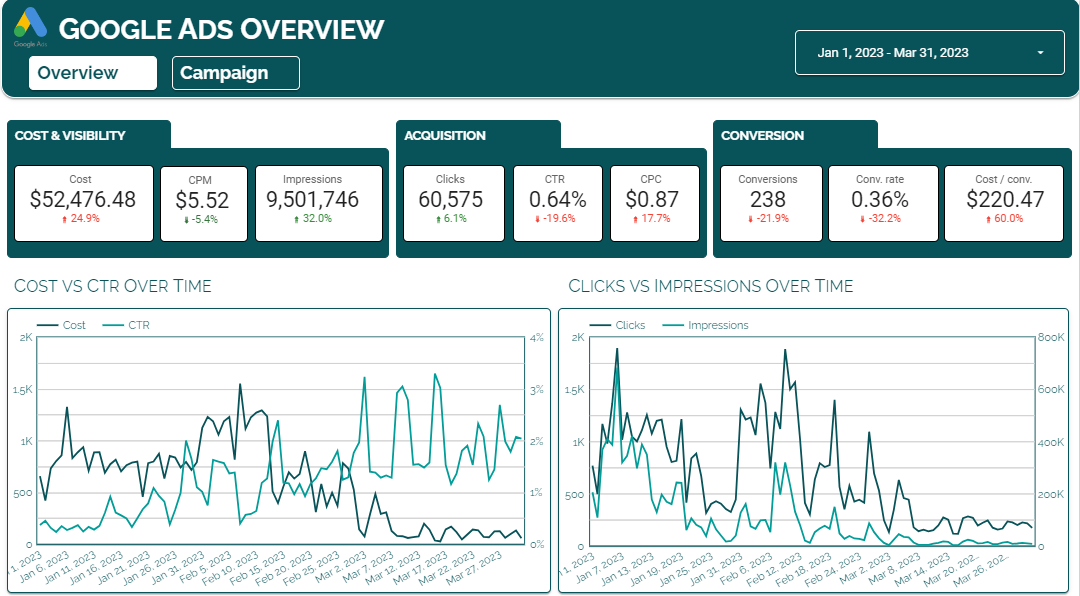This screenshot has height=596, width=1080.
Task: Click the red down arrow under CTR
Action: coord(537,219)
